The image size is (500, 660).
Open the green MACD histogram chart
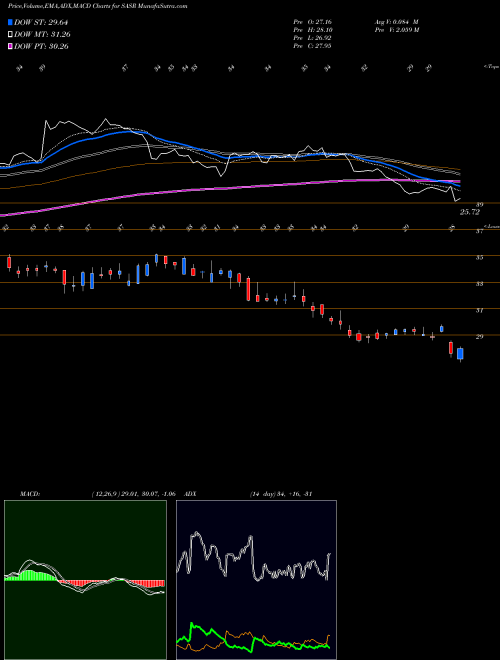[85, 580]
